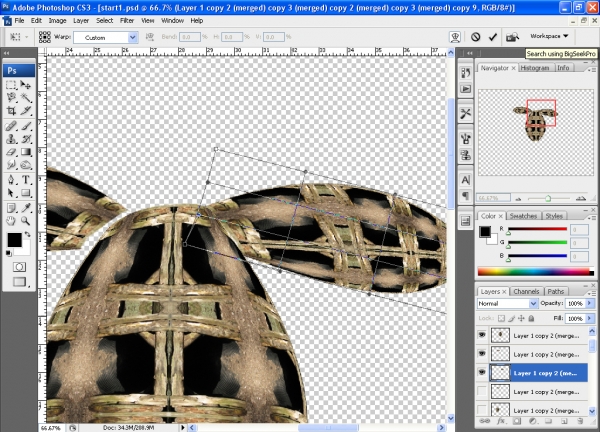The width and height of the screenshot is (600, 432).
Task: Select the Pen tool
Action: 11,179
